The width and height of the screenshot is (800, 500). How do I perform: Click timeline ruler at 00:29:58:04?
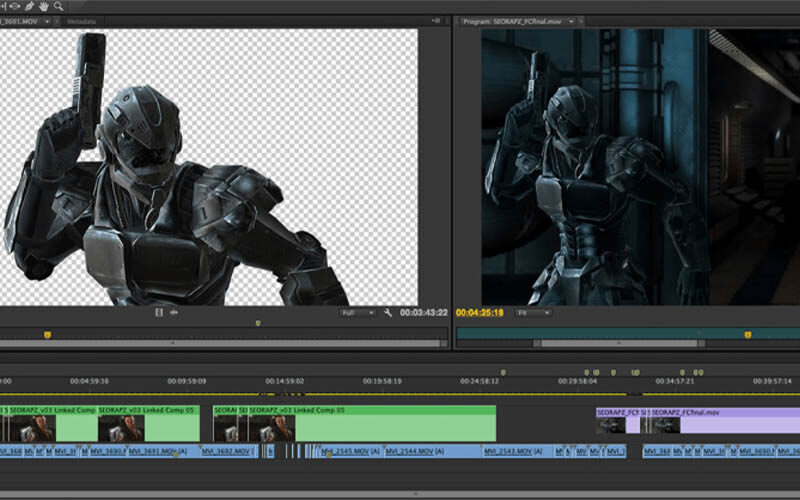coord(577,381)
